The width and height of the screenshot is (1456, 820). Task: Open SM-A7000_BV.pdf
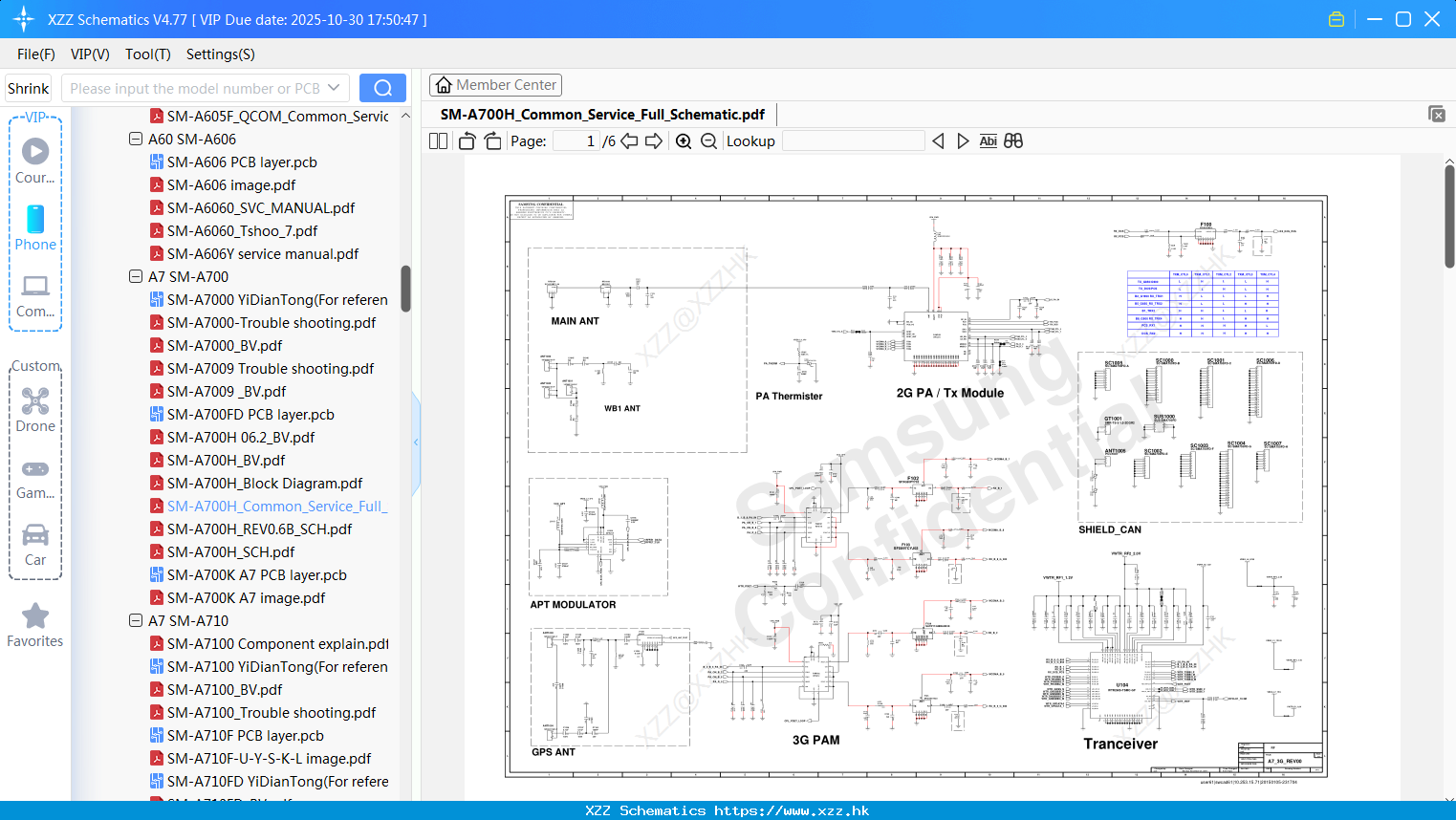tap(225, 345)
